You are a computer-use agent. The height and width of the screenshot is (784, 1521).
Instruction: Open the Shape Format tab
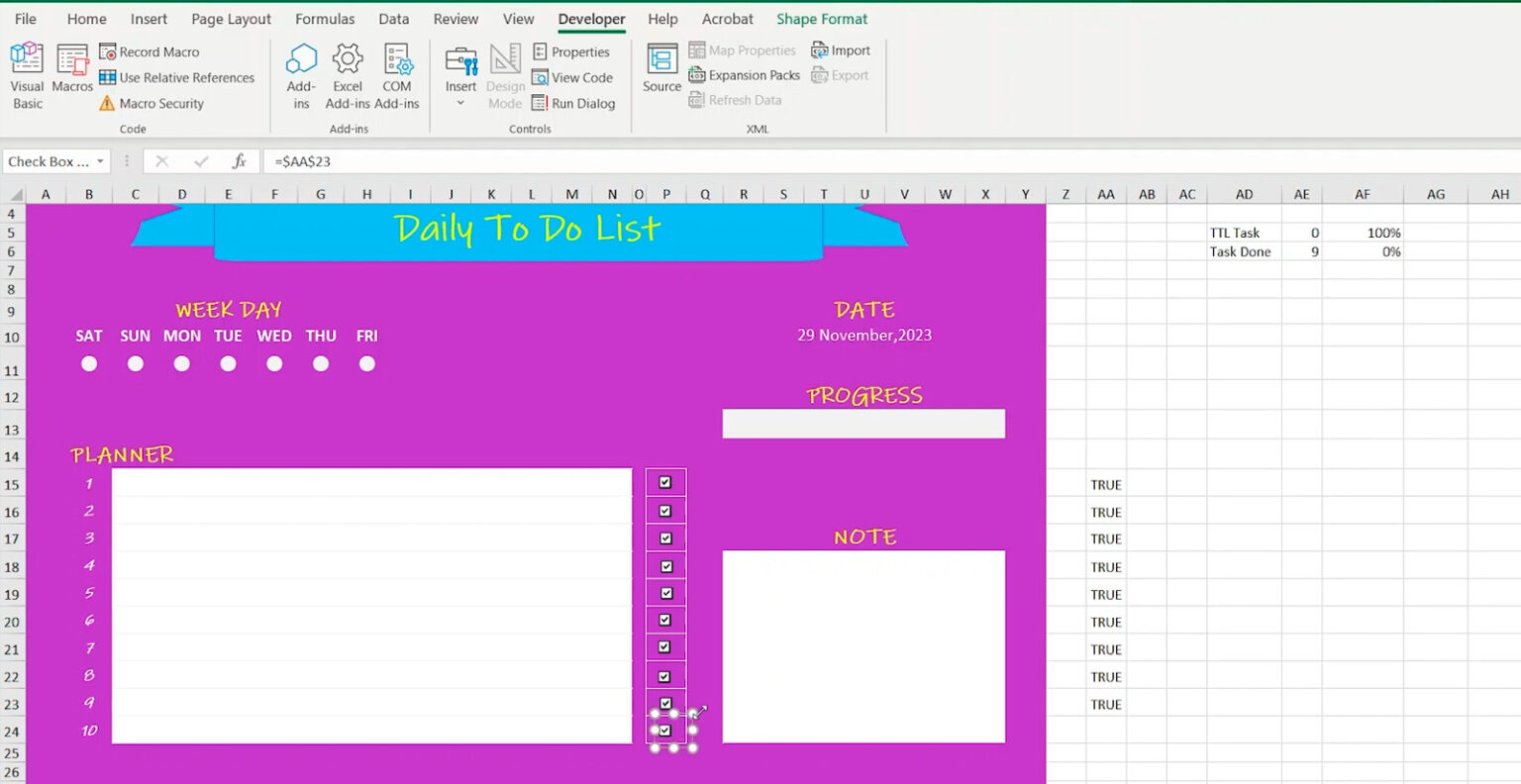tap(822, 18)
